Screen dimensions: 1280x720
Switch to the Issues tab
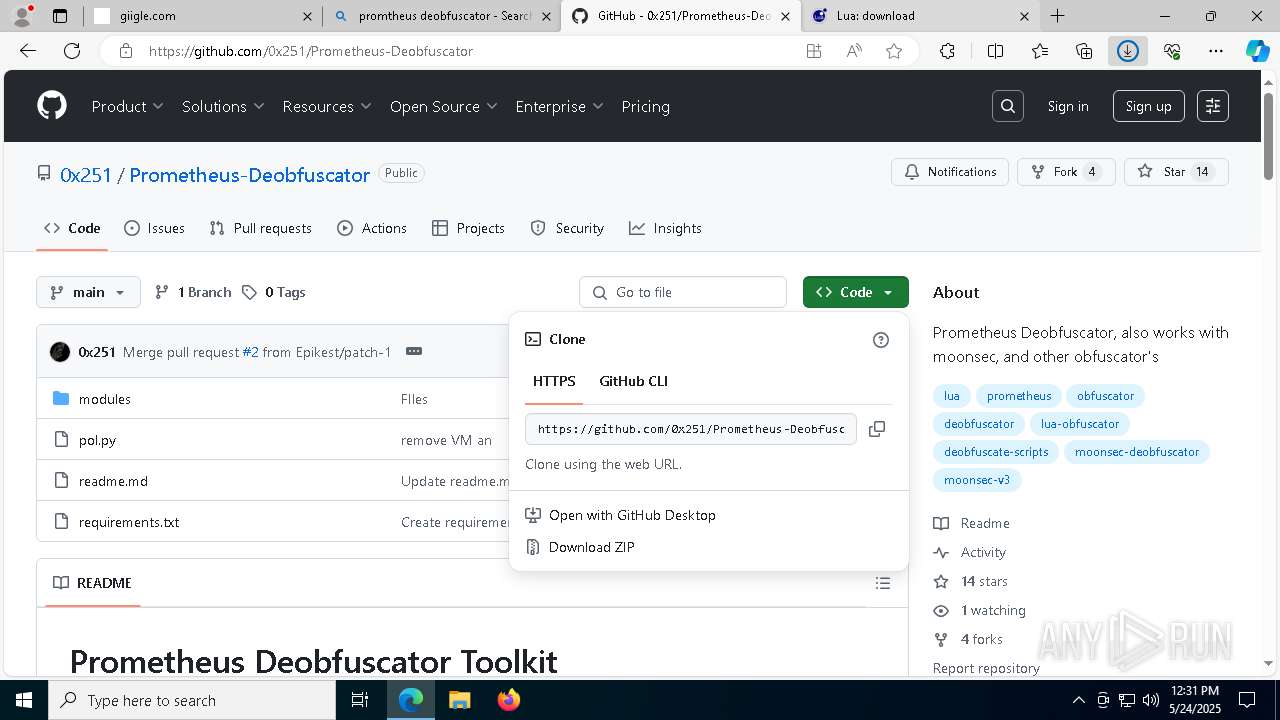[x=154, y=228]
